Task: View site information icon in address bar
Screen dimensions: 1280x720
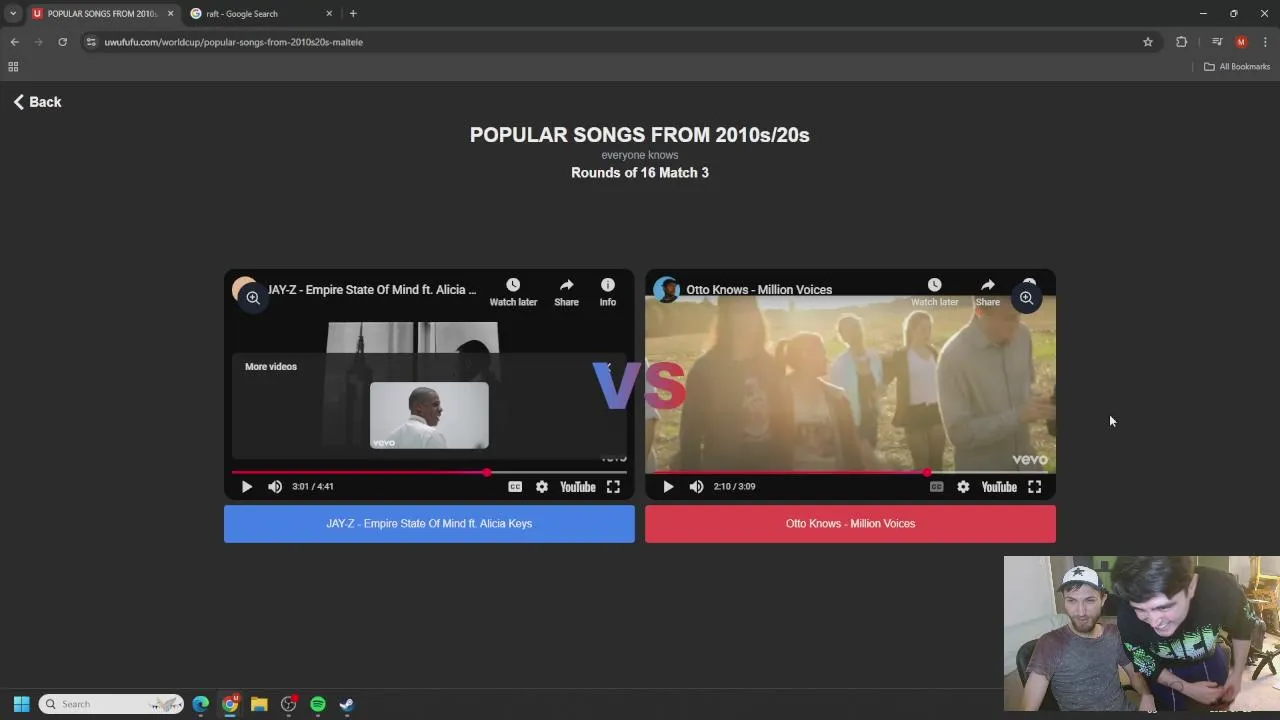Action: [x=91, y=42]
